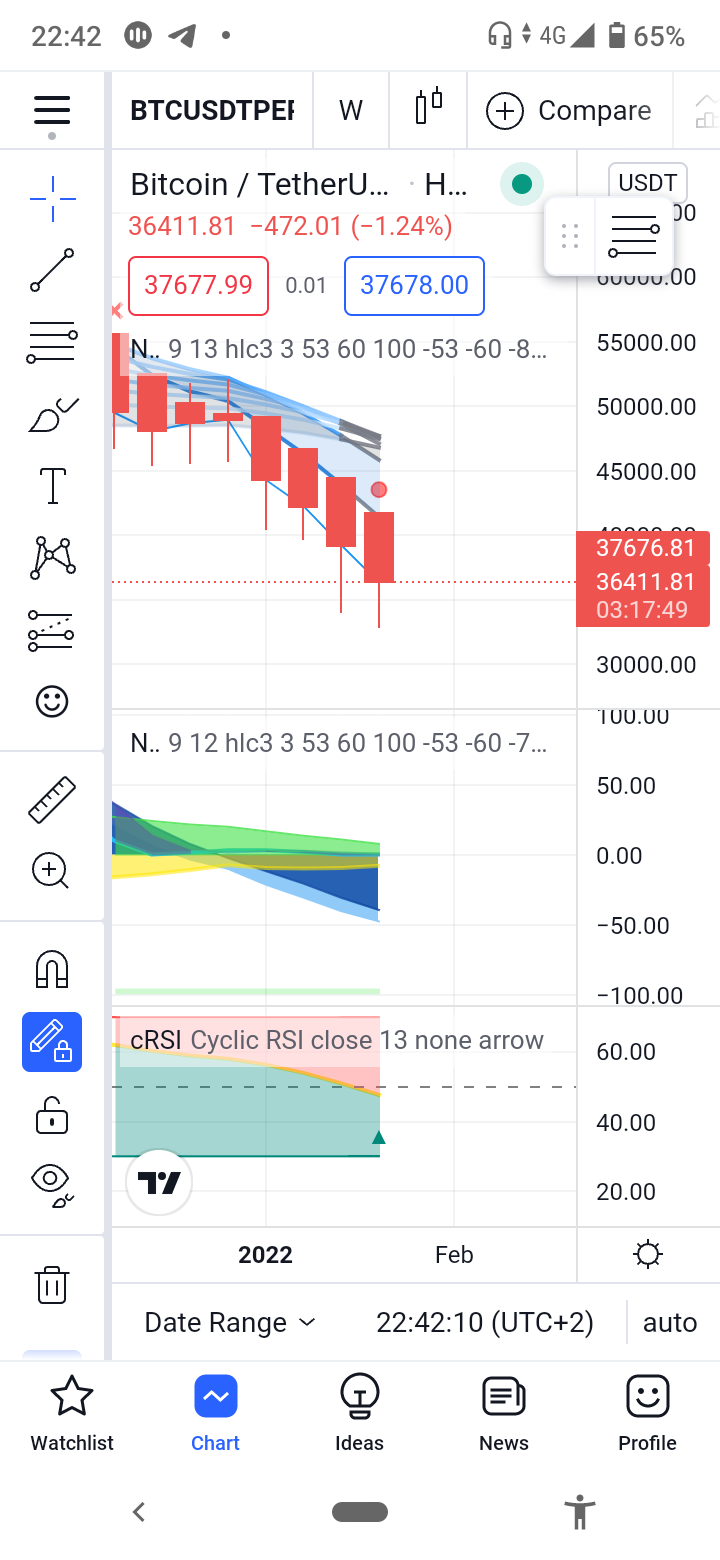Click the green arrow in cRSI pane
720x1560 pixels.
379,1137
